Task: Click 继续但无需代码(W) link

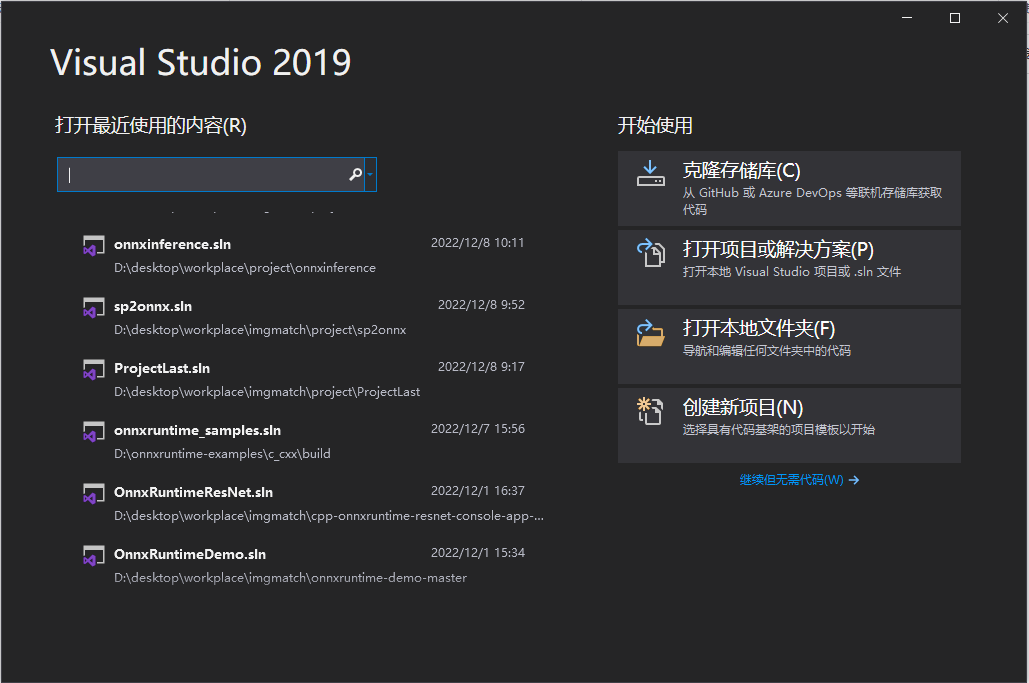Action: pyautogui.click(x=791, y=480)
